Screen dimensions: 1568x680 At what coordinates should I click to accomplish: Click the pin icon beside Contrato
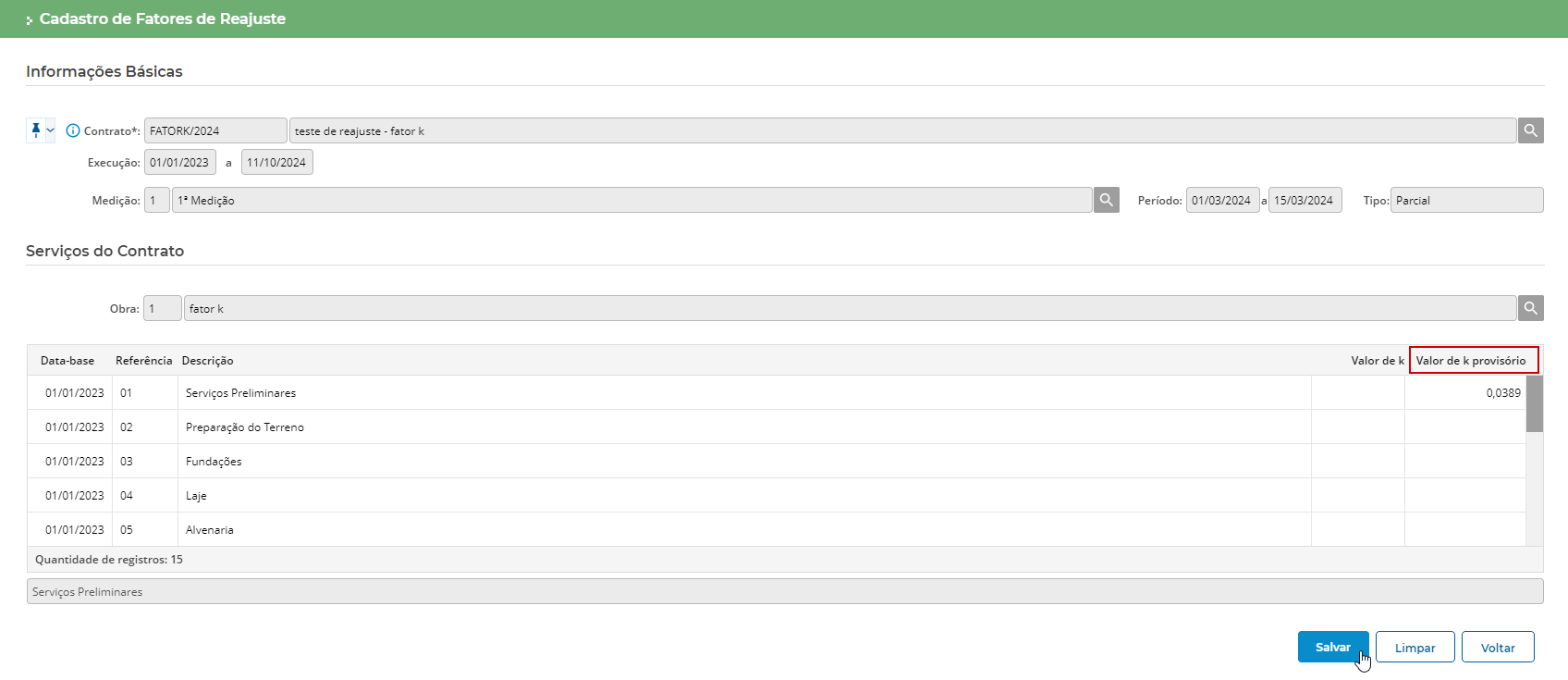36,130
